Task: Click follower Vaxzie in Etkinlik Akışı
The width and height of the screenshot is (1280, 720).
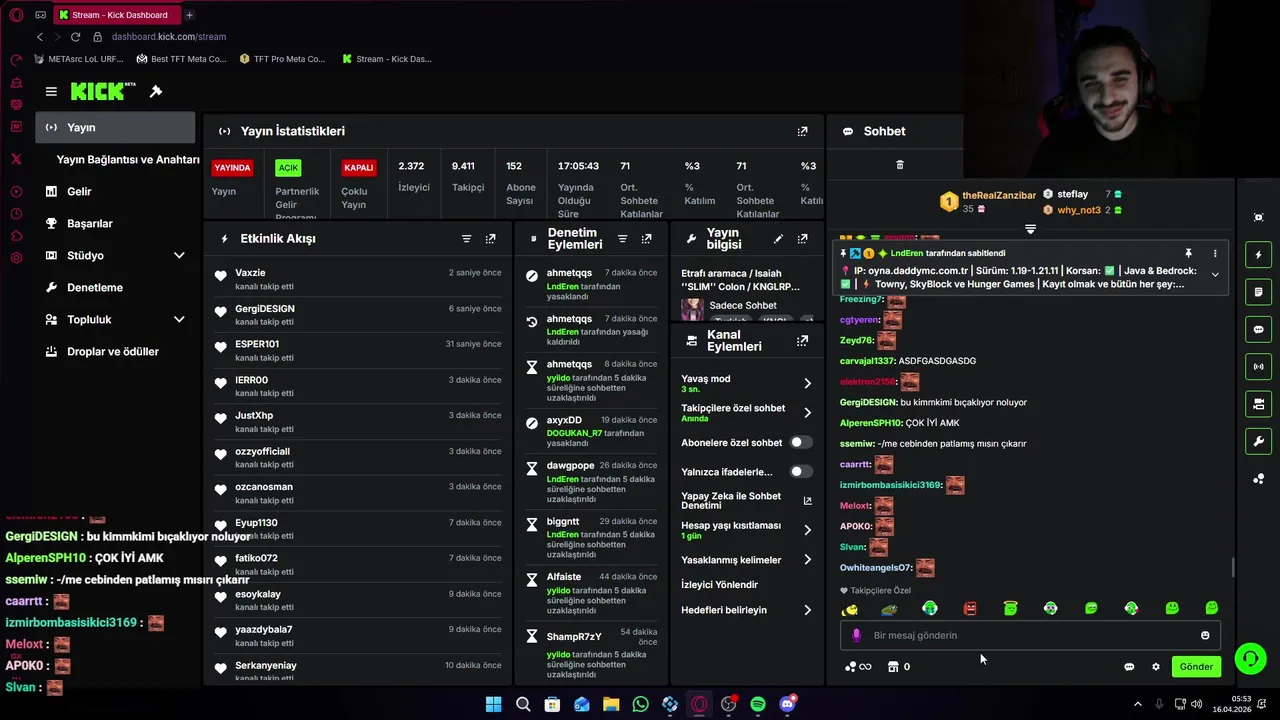Action: click(x=250, y=272)
